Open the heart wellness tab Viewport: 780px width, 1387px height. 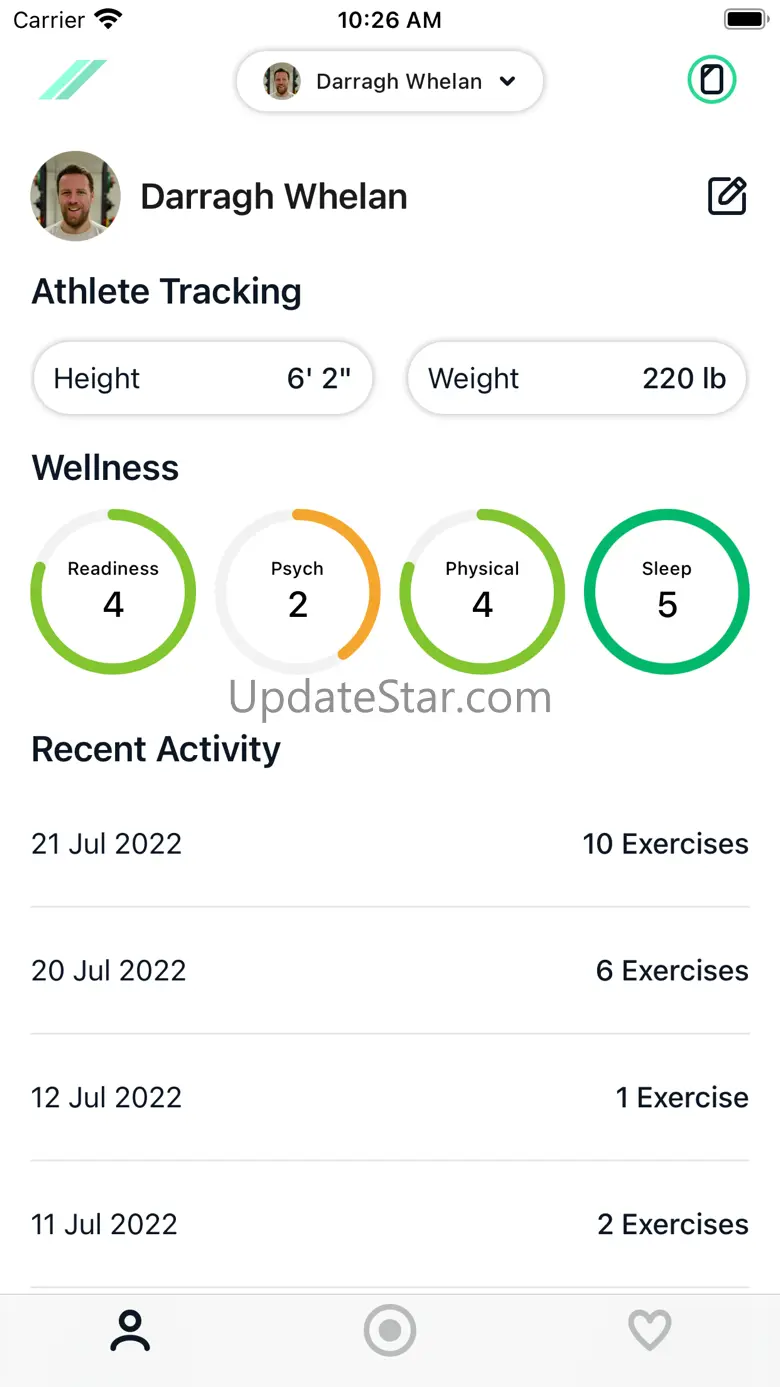649,1331
